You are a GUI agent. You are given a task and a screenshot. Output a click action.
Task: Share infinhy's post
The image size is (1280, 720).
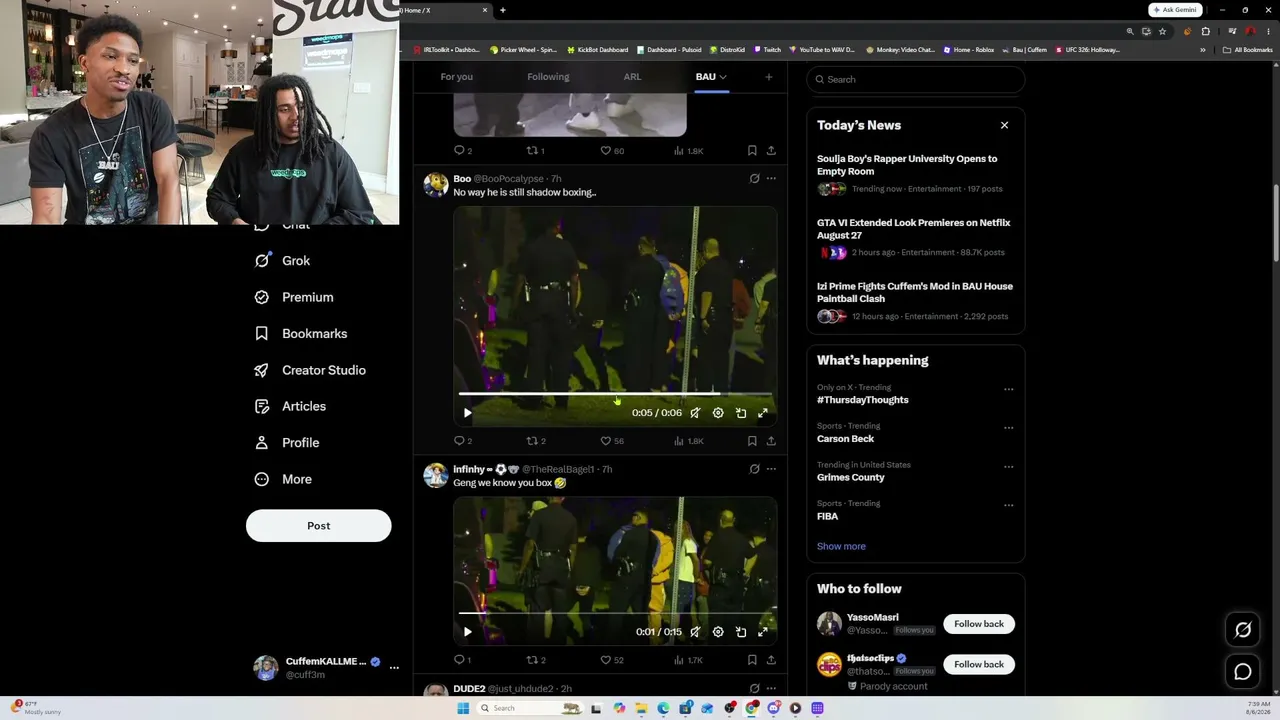(771, 660)
